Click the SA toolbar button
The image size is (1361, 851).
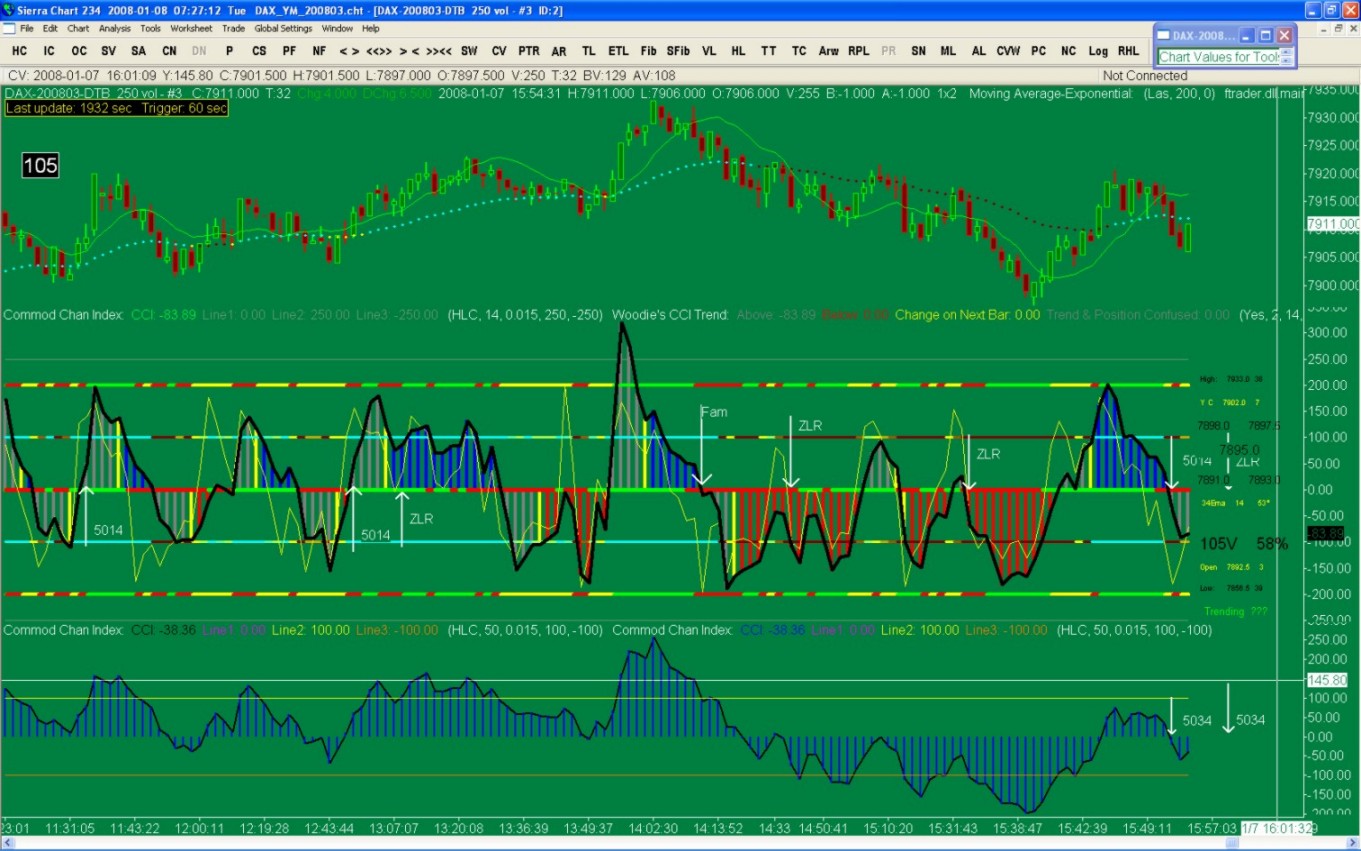coord(139,51)
